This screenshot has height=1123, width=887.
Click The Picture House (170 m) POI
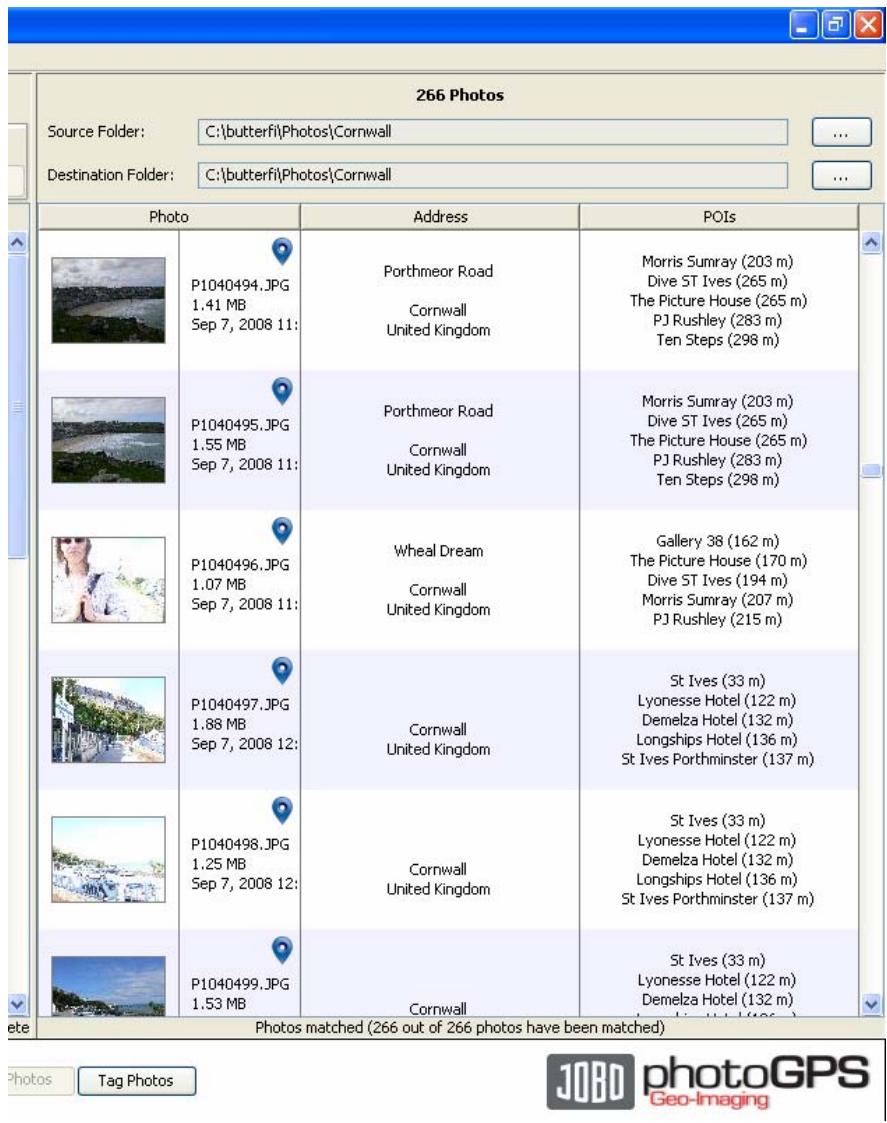pyautogui.click(x=718, y=561)
